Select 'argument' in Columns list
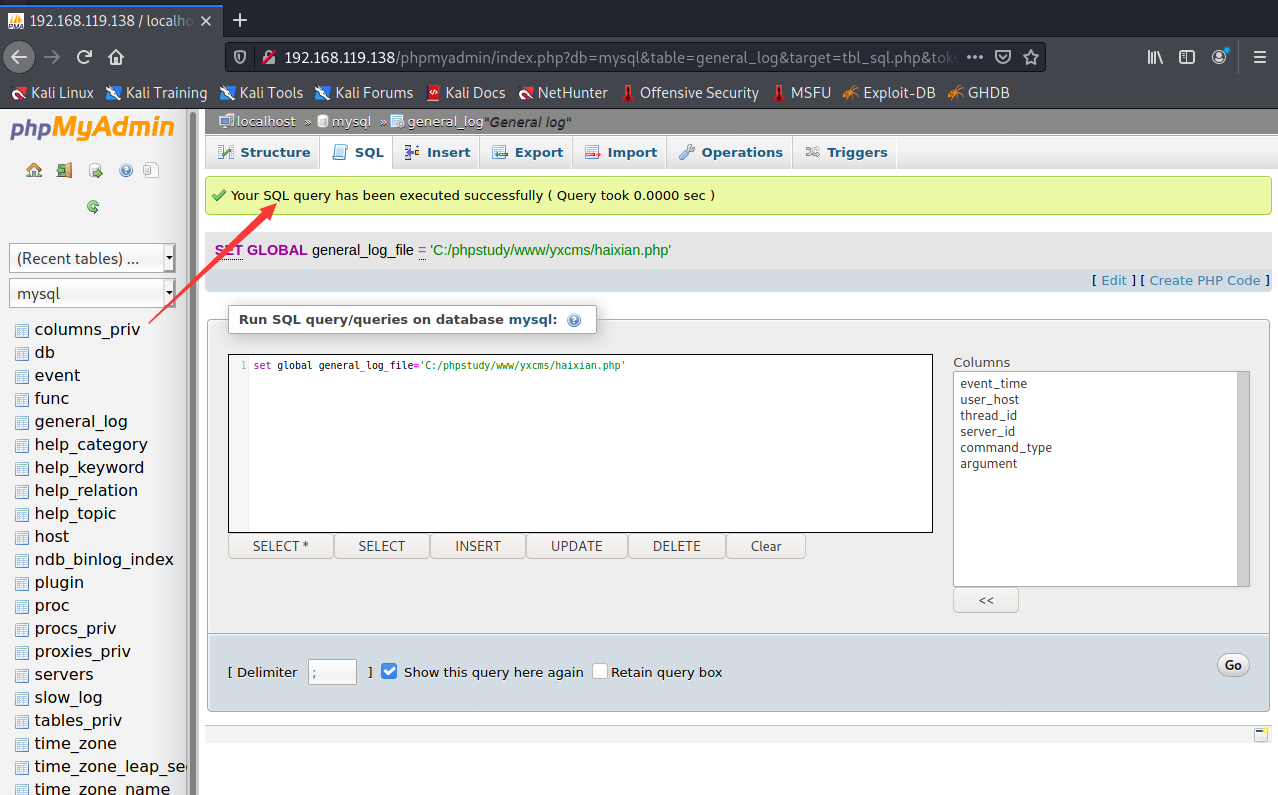The width and height of the screenshot is (1278, 795). point(988,463)
